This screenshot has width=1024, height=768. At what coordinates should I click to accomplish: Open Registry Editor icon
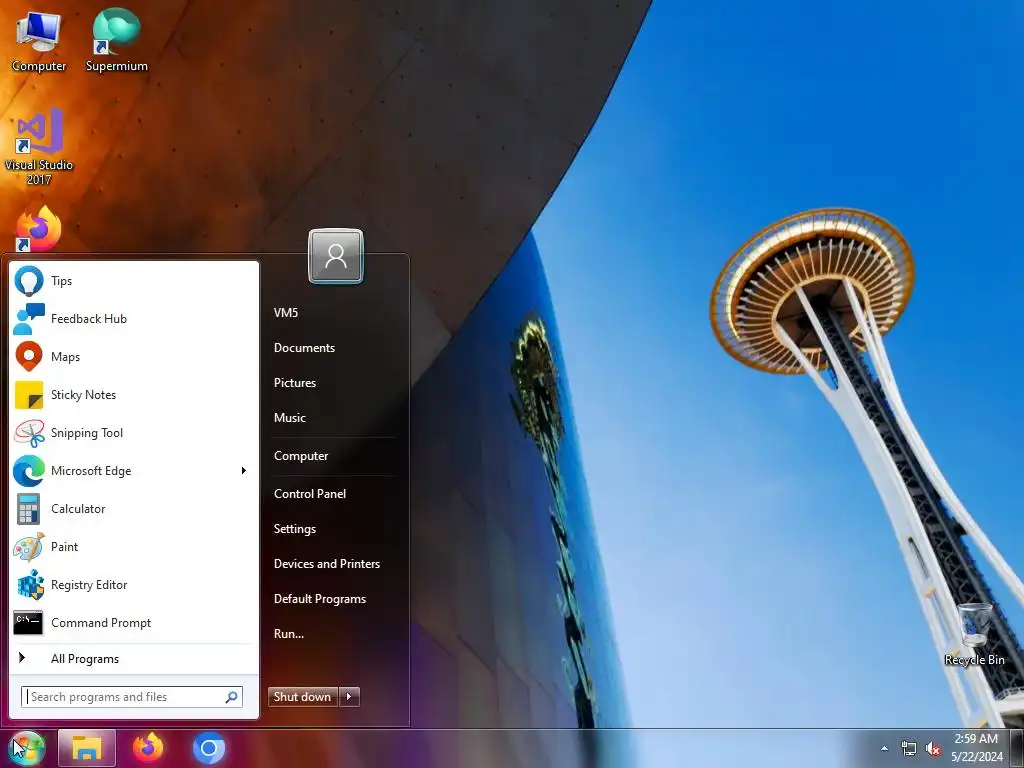click(x=29, y=585)
